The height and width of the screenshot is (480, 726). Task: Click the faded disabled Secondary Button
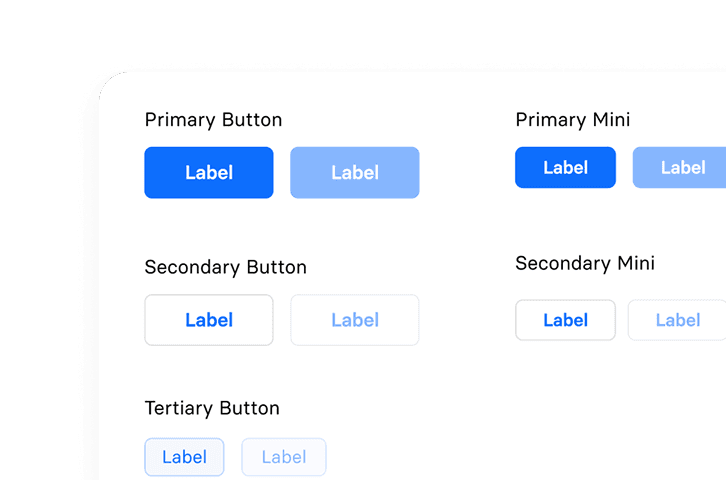click(x=355, y=320)
